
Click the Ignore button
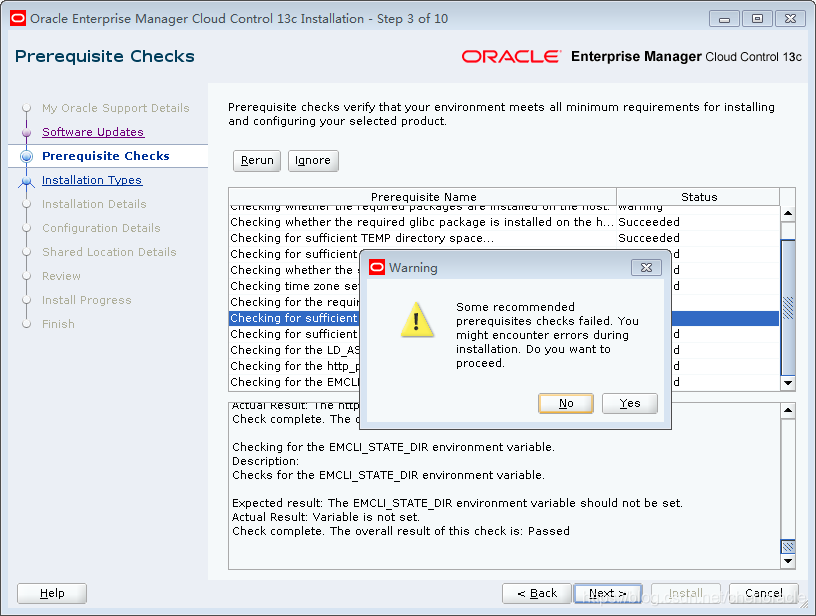pyautogui.click(x=313, y=160)
